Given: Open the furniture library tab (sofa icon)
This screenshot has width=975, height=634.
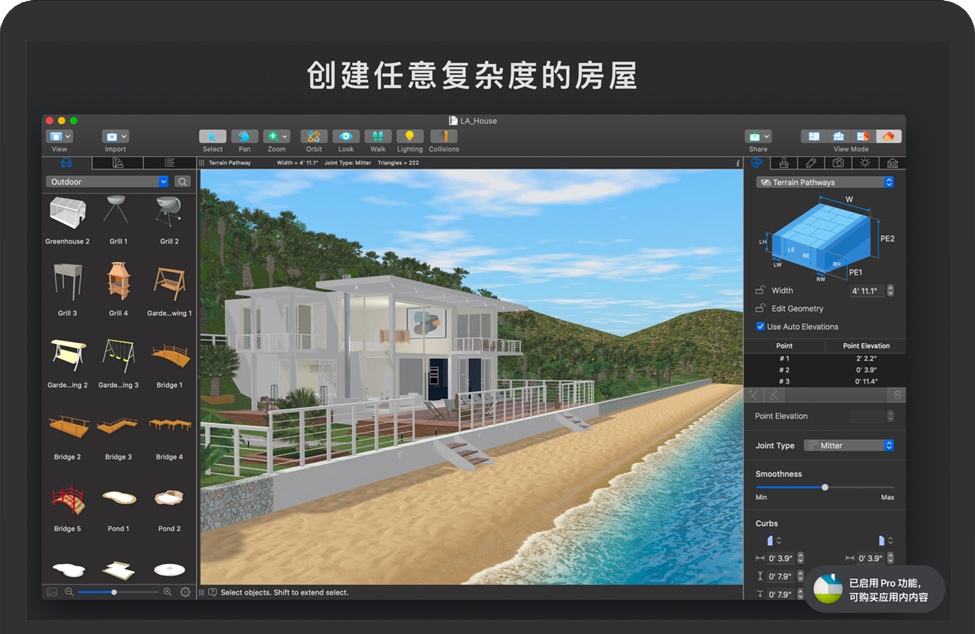Looking at the screenshot, I should 67,163.
